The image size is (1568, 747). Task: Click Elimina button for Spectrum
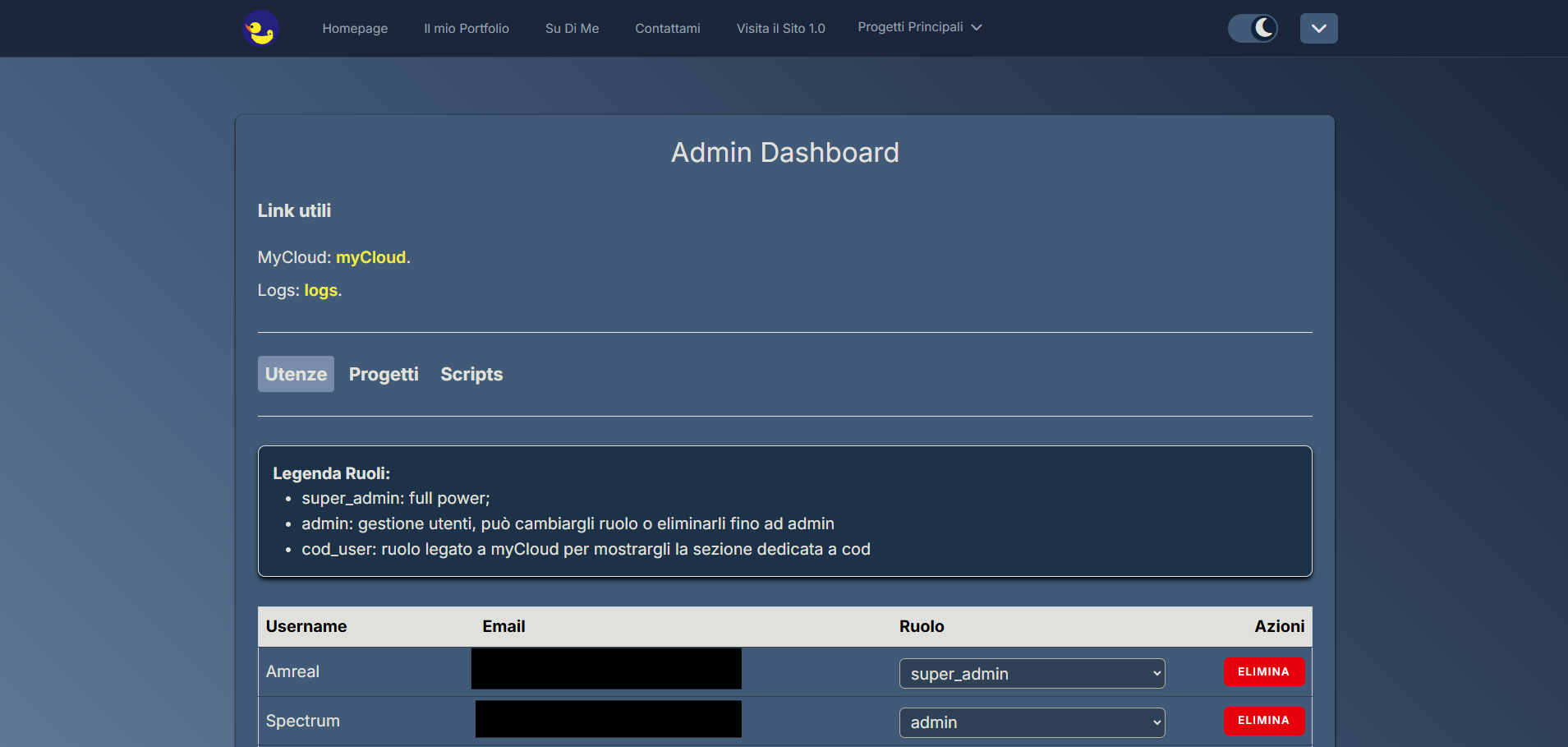click(x=1264, y=721)
